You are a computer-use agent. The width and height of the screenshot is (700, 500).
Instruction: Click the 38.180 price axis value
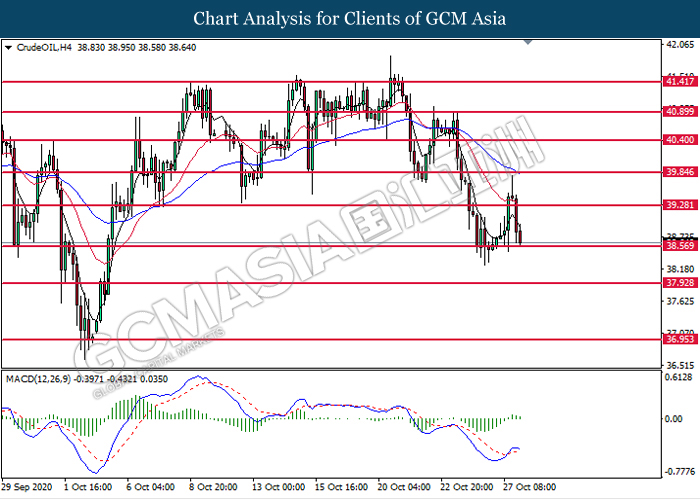click(680, 269)
